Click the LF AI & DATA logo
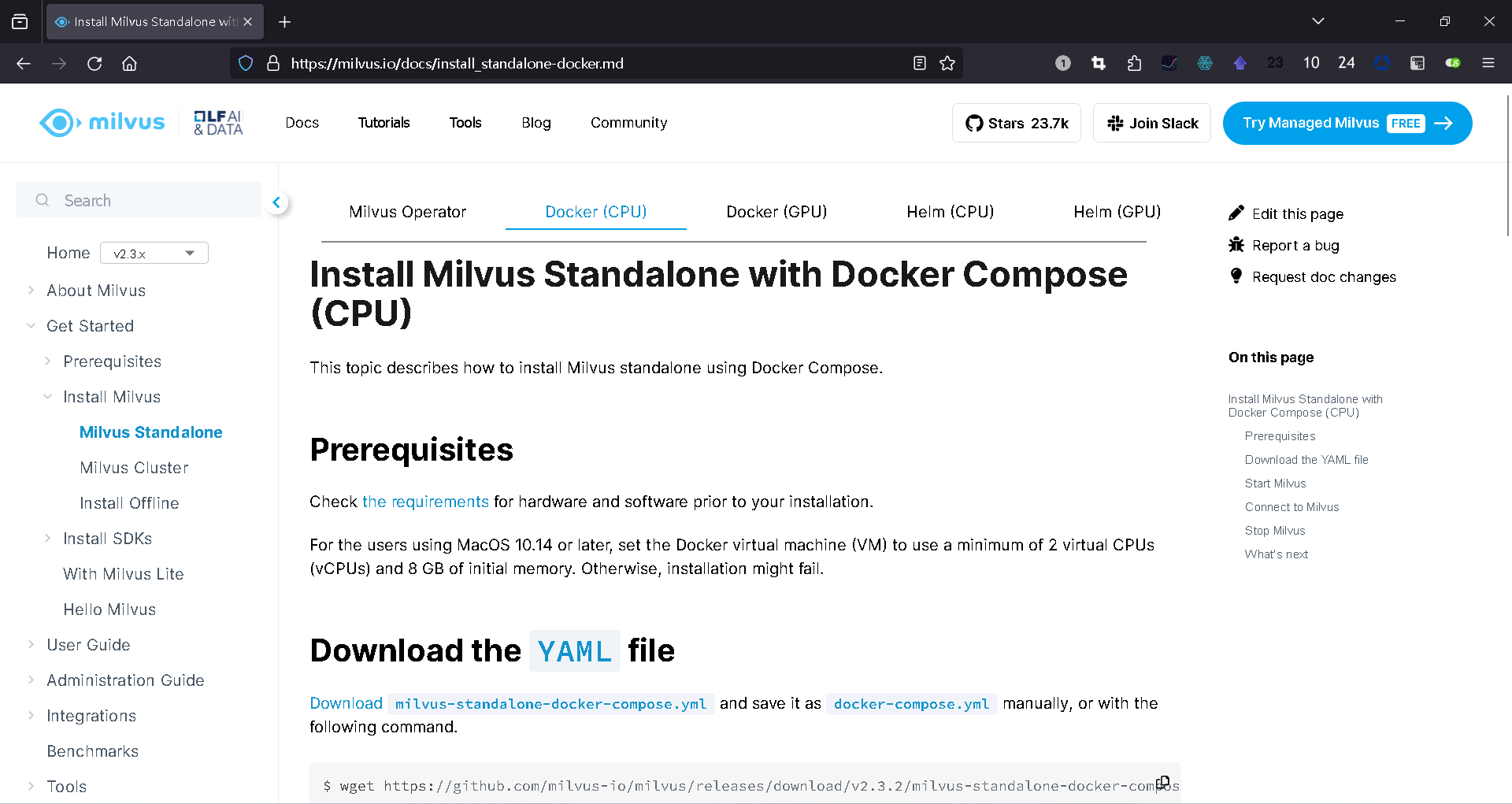 click(218, 123)
